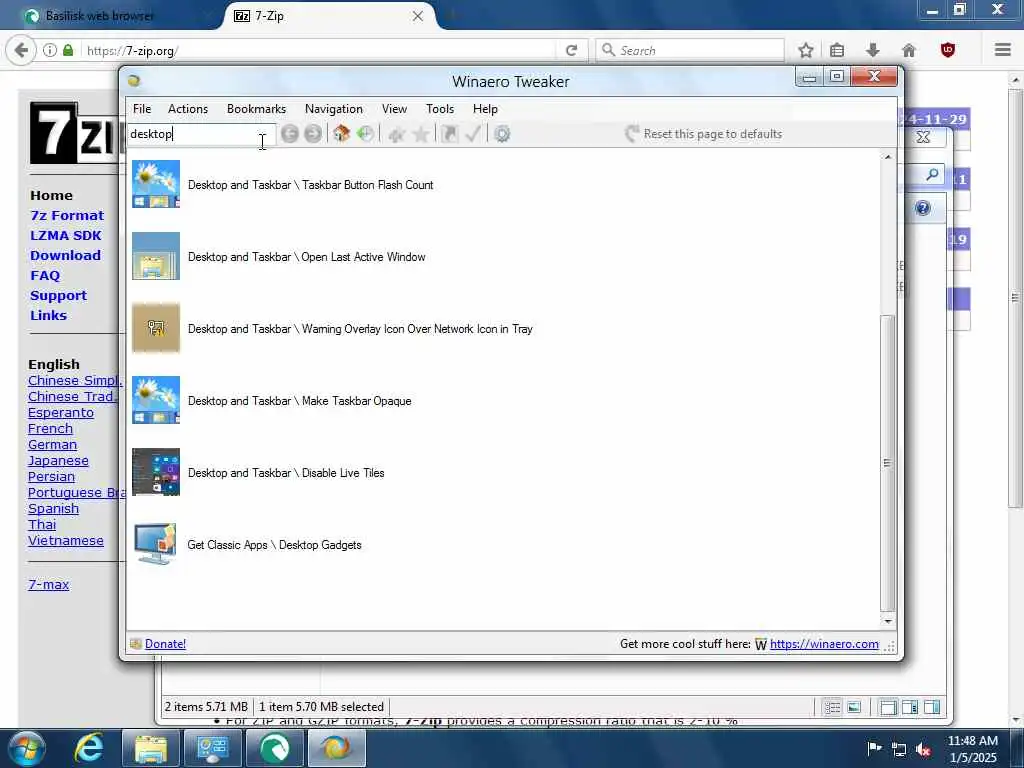Open Disable Live Tiles result thumbnail

[x=156, y=472]
